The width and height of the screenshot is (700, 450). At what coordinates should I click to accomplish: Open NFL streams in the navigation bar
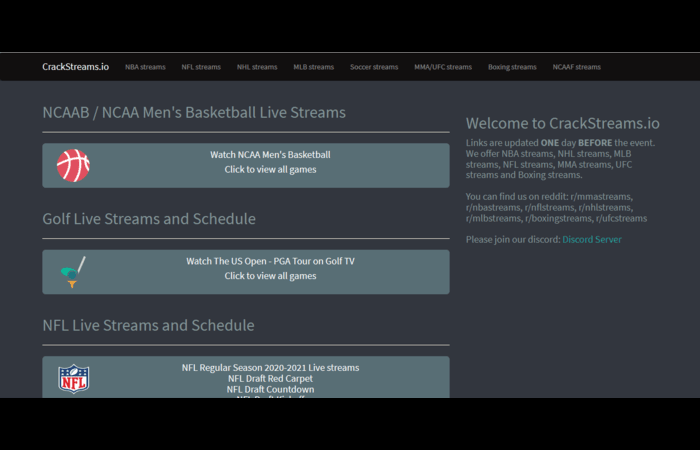(x=201, y=67)
